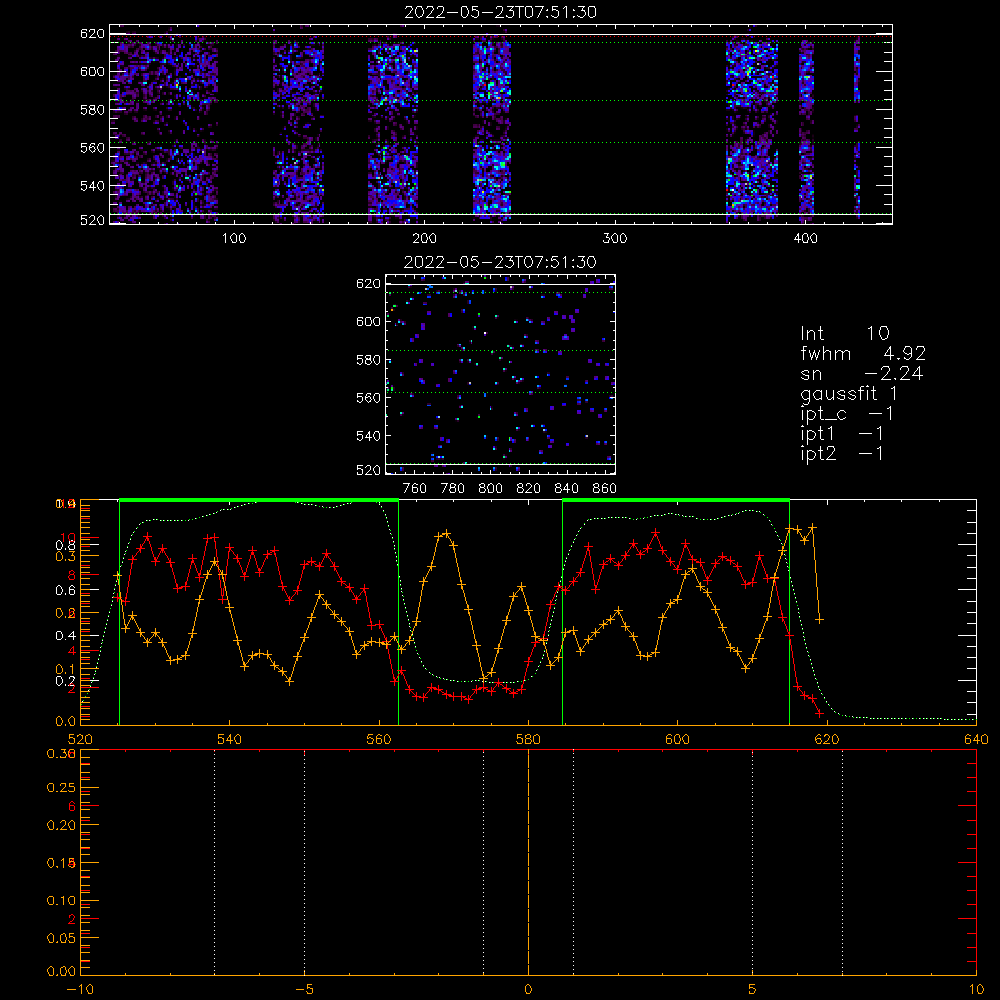The height and width of the screenshot is (1000, 1000).
Task: Click y-axis label 0.25 of bottom plot
Action: pyautogui.click(x=61, y=788)
